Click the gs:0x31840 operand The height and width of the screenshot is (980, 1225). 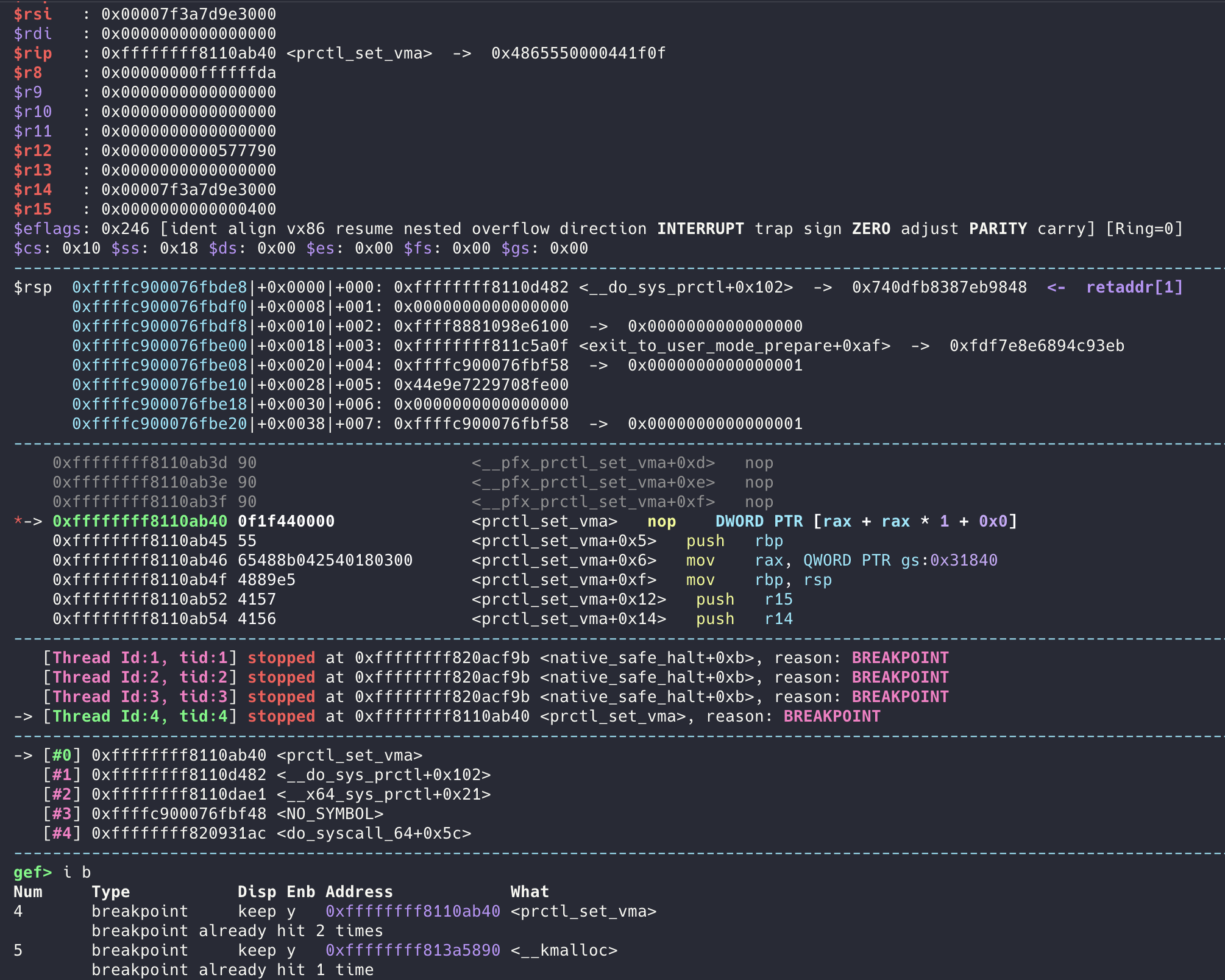pyautogui.click(x=949, y=560)
